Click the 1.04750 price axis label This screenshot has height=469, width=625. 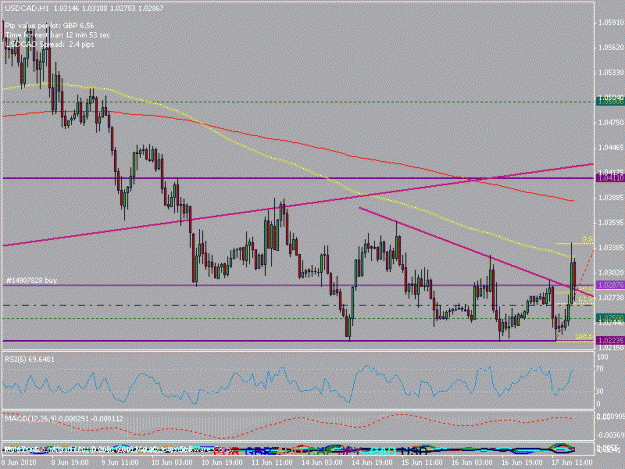611,122
